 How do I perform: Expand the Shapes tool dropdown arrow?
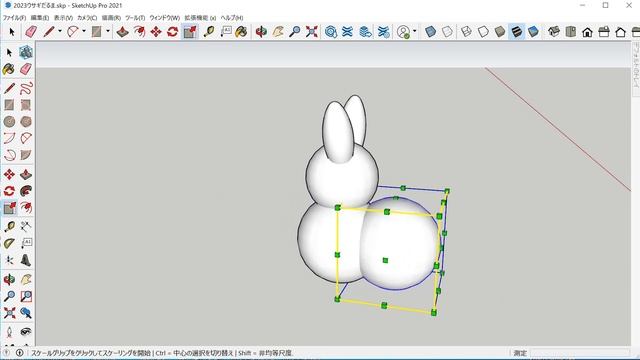point(108,31)
